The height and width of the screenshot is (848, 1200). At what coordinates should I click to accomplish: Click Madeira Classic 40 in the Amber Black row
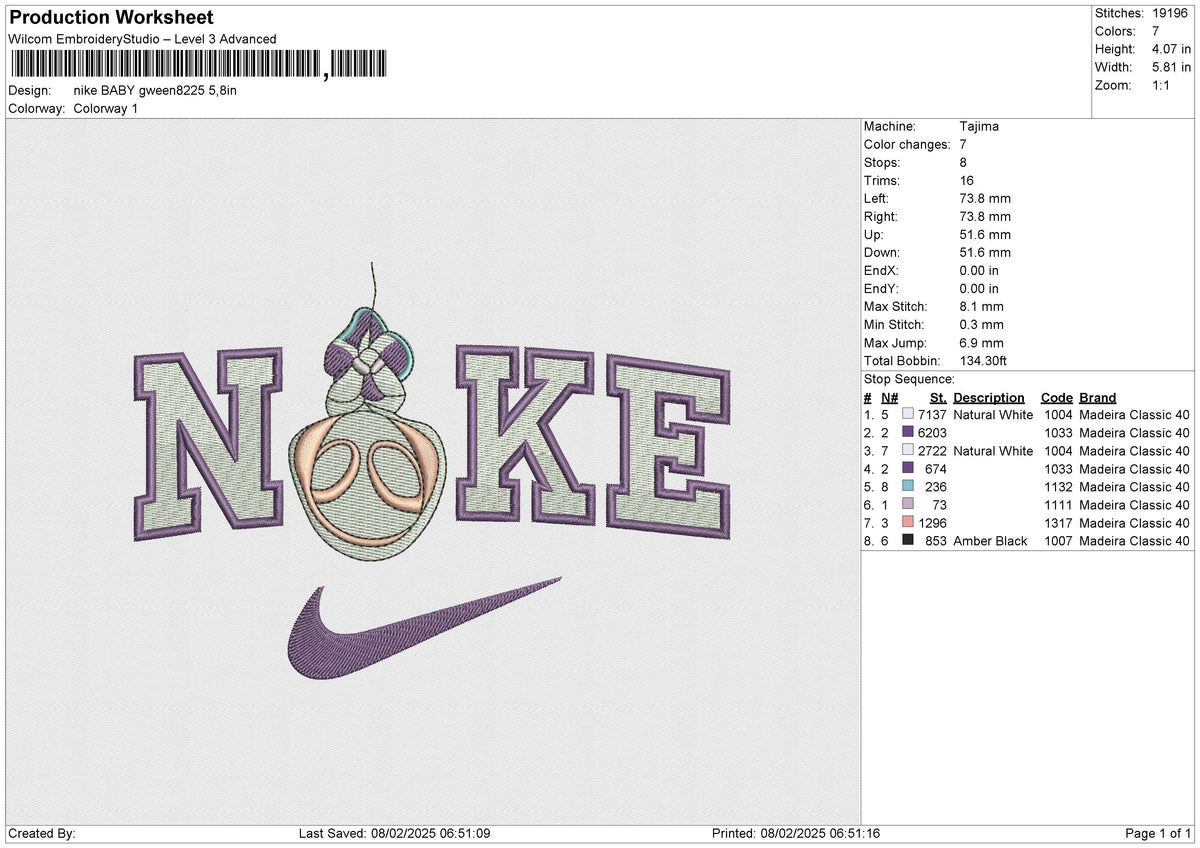coord(1135,541)
